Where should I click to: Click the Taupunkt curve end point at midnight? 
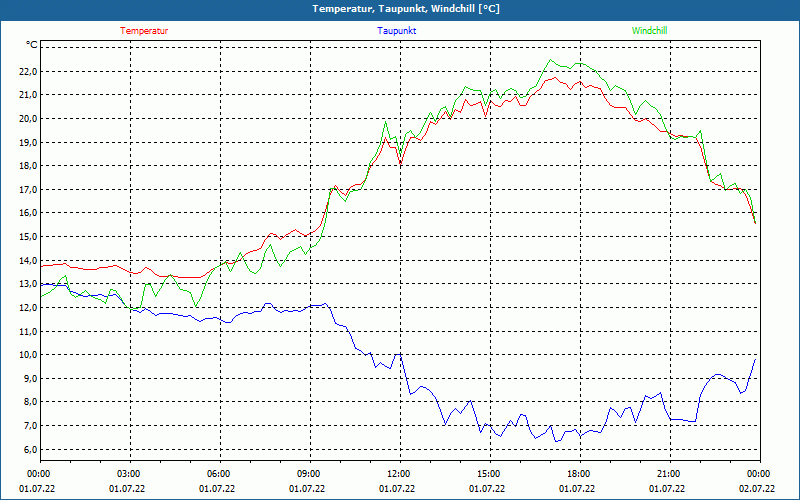[x=755, y=359]
